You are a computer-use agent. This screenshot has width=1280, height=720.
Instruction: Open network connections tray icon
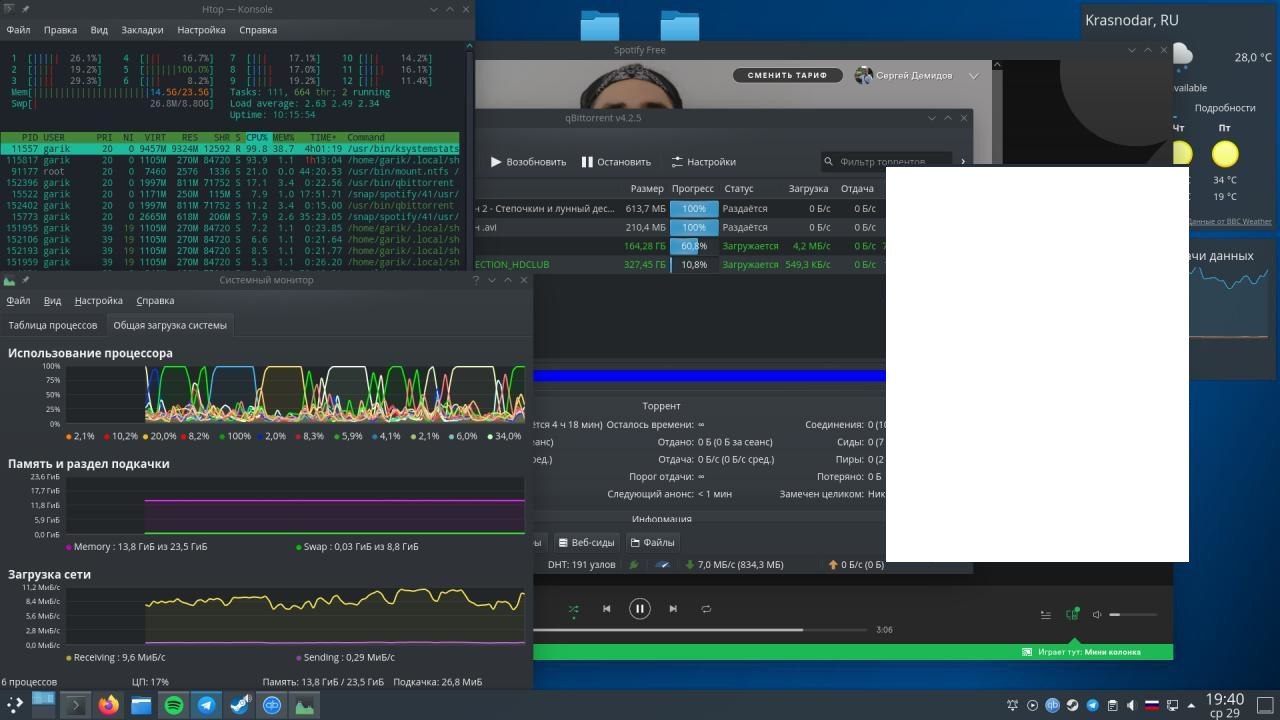coord(1172,705)
